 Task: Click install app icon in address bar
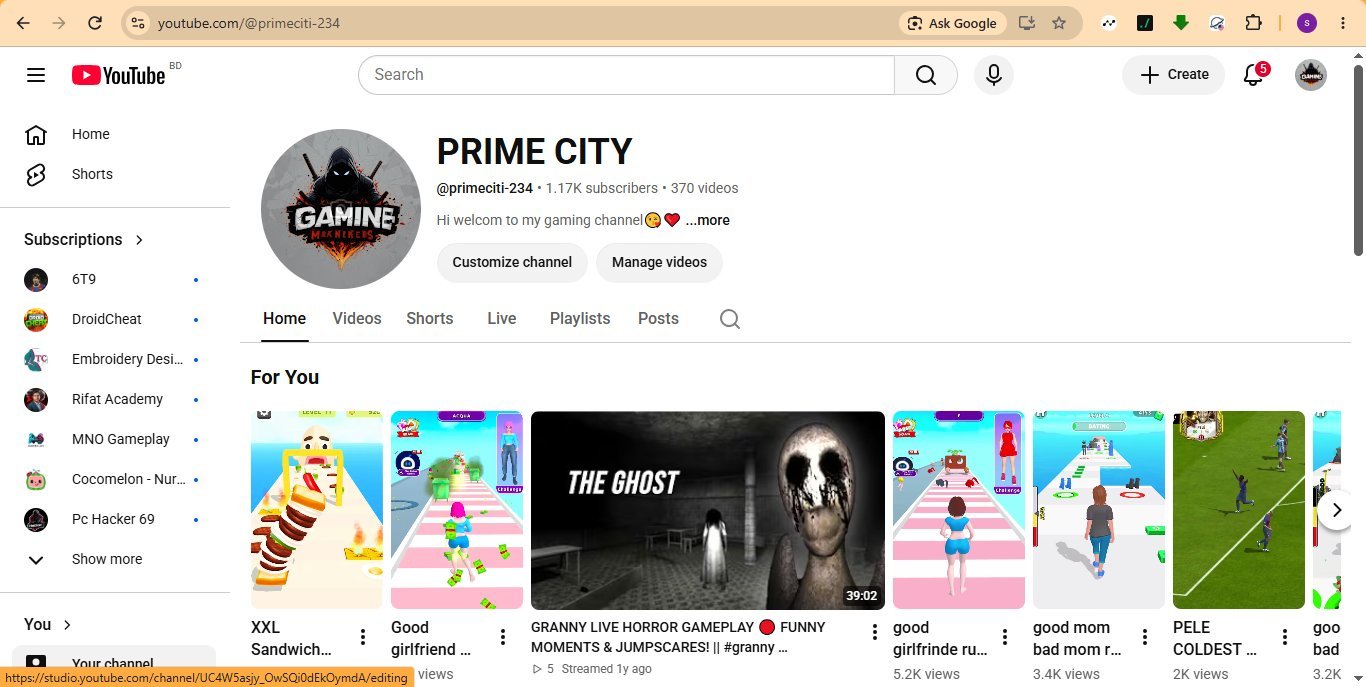coord(1027,23)
